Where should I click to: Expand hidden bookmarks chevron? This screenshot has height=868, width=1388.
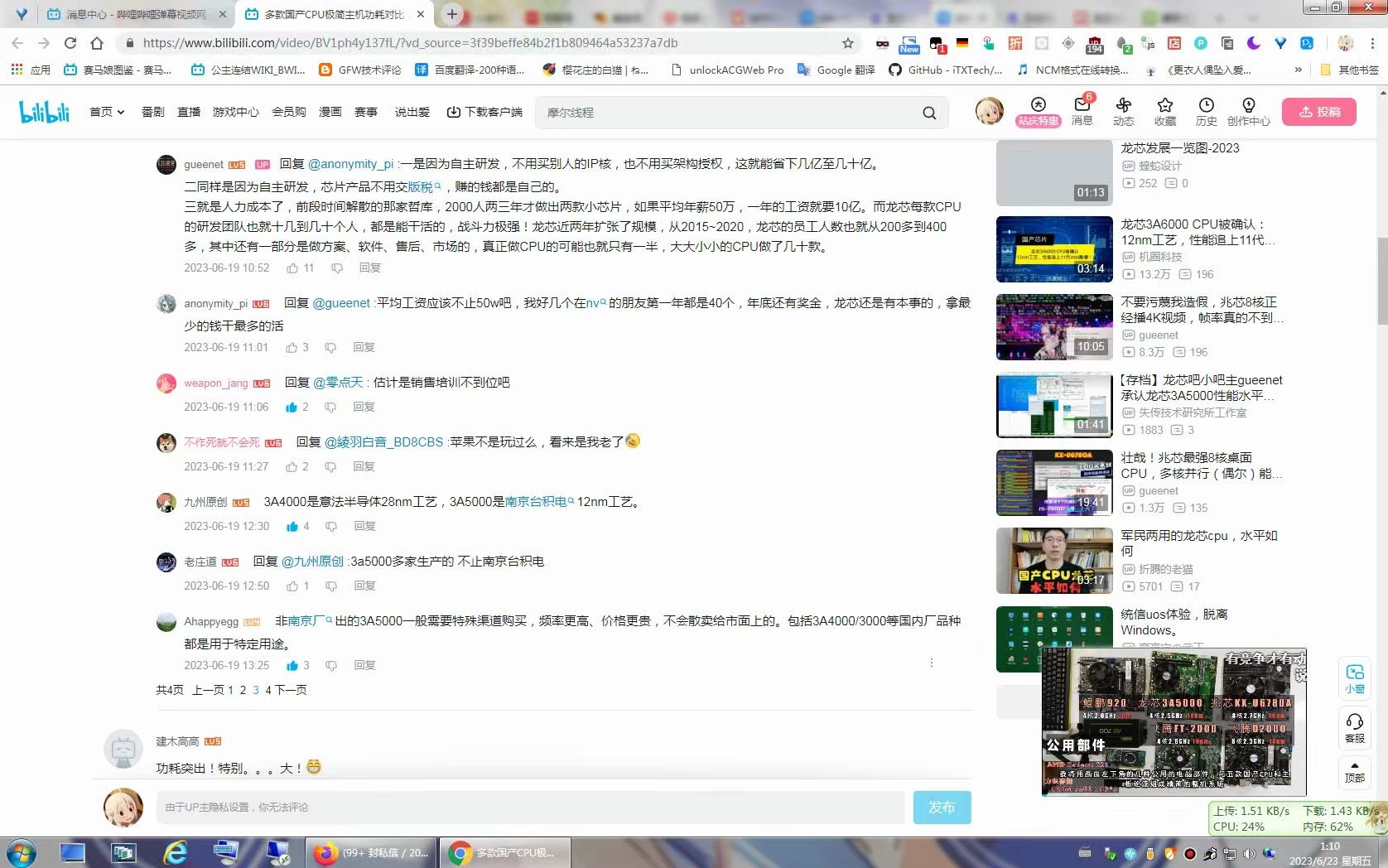click(x=1298, y=70)
